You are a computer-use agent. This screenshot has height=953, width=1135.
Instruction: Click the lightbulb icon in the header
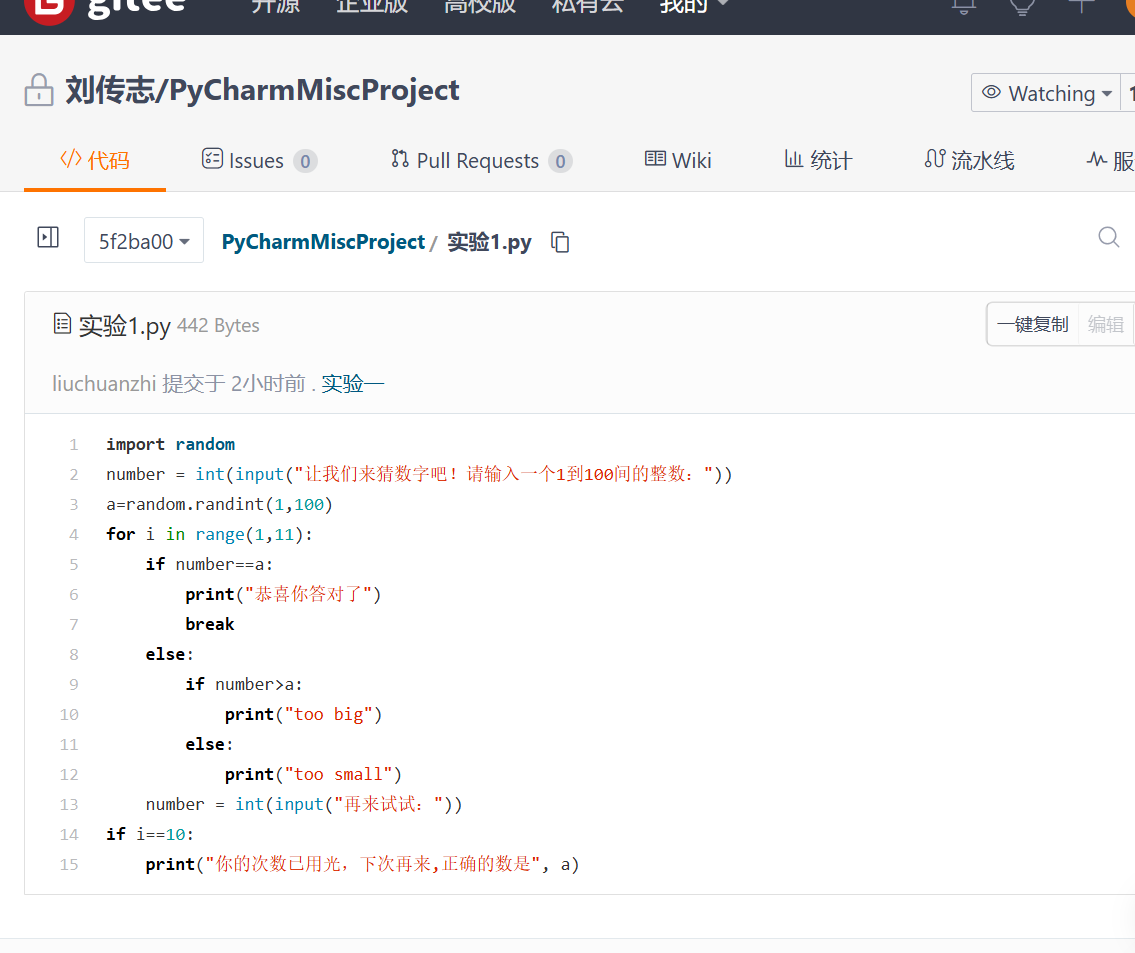pyautogui.click(x=1022, y=6)
